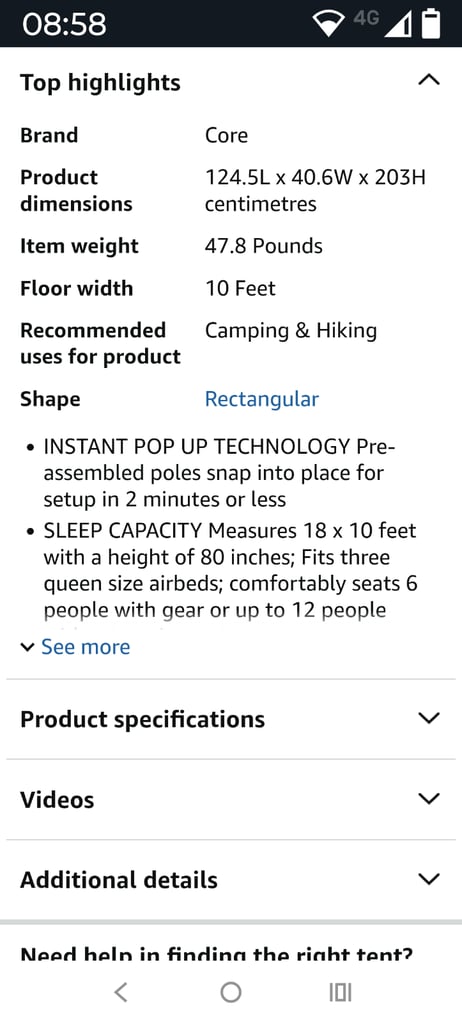Image resolution: width=462 pixels, height=1024 pixels.
Task: Open the Rectangular shape link
Action: [261, 399]
